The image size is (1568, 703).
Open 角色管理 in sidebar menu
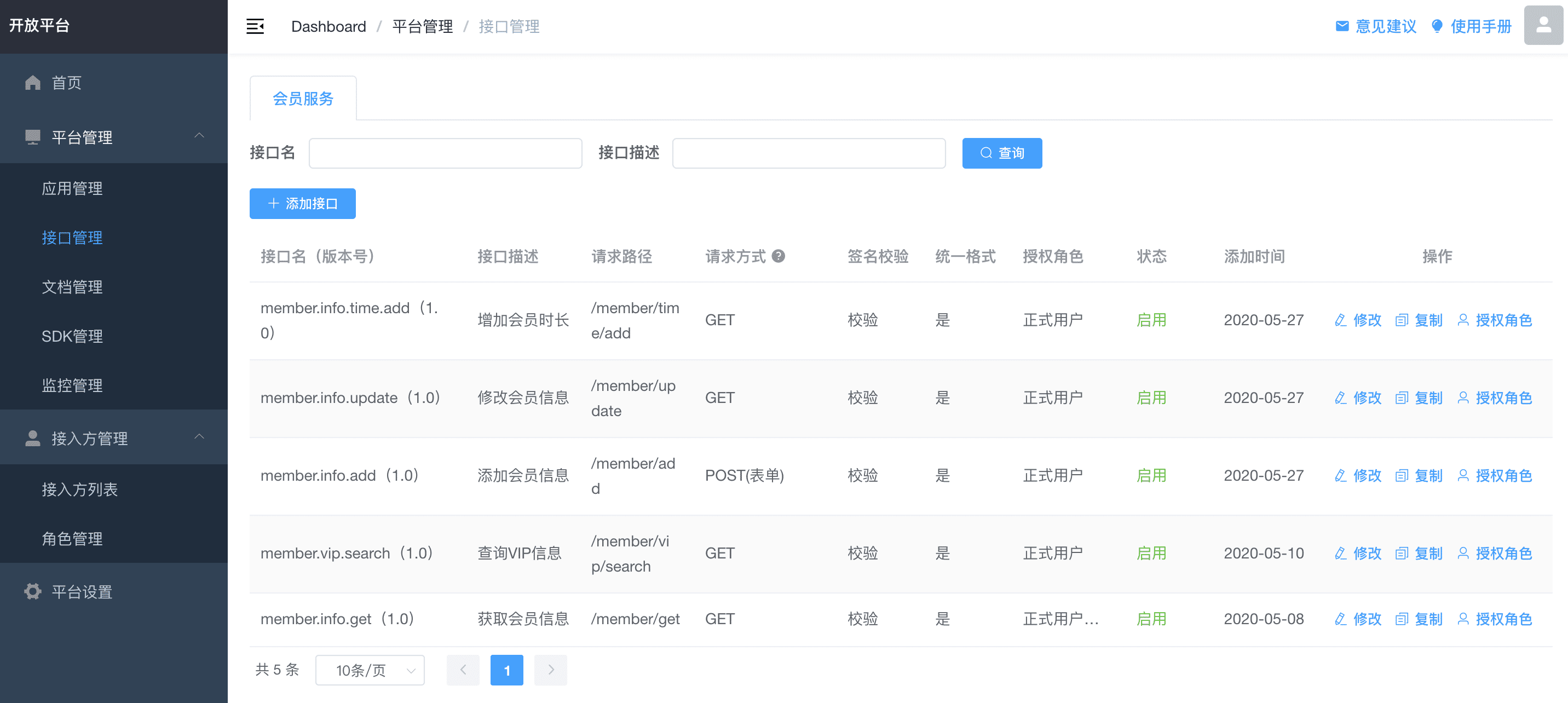(x=72, y=539)
